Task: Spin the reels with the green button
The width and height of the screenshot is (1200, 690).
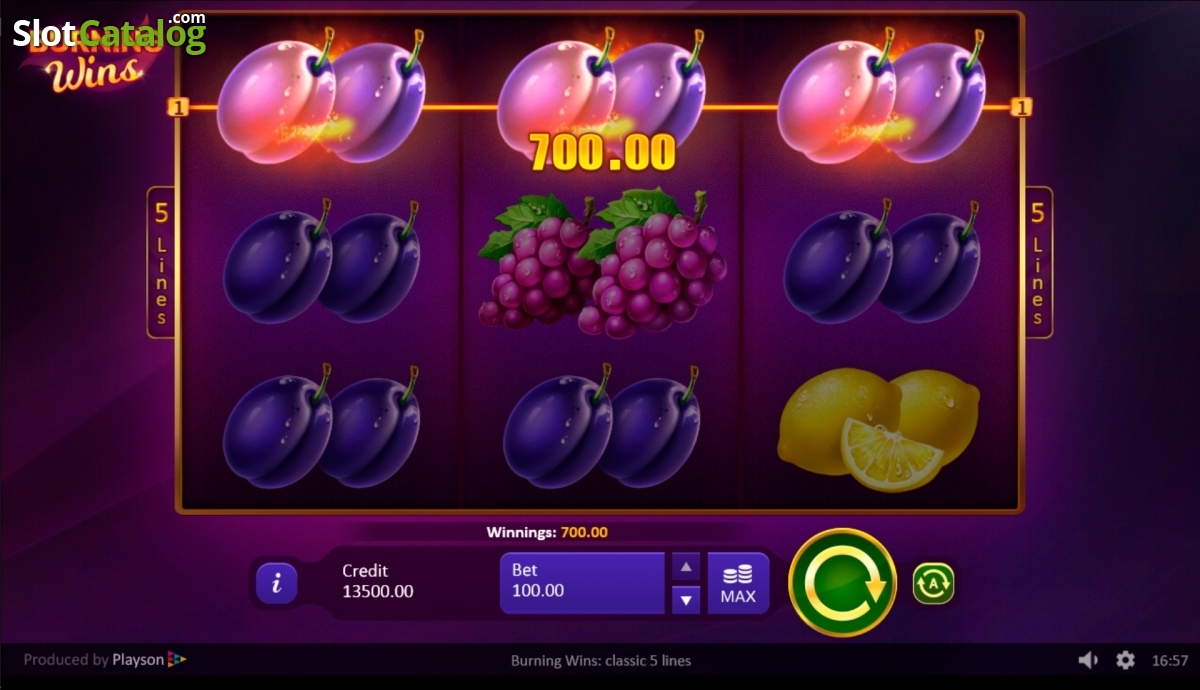Action: (842, 583)
